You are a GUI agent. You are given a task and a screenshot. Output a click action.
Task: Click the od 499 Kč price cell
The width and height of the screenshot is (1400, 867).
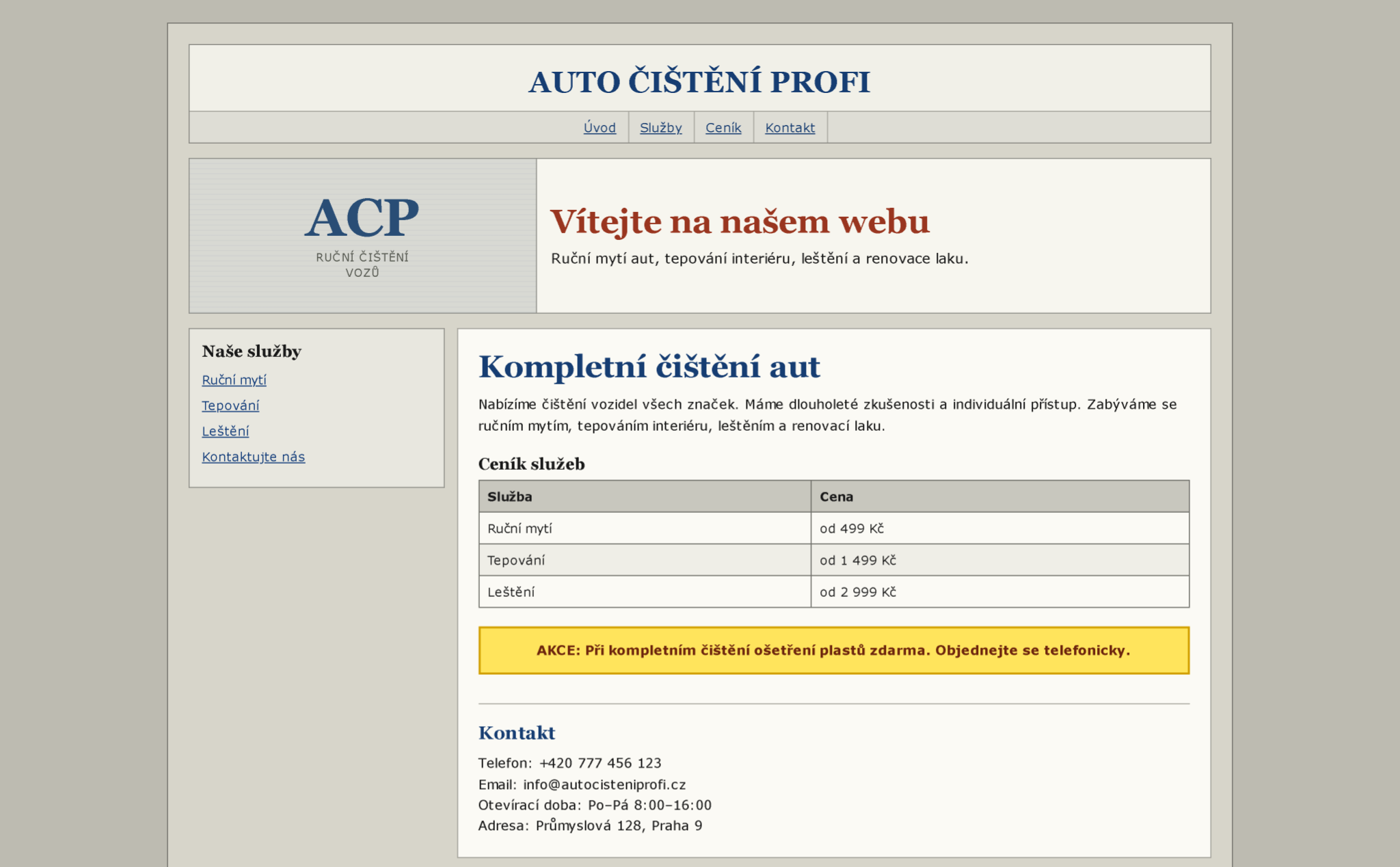click(1000, 529)
